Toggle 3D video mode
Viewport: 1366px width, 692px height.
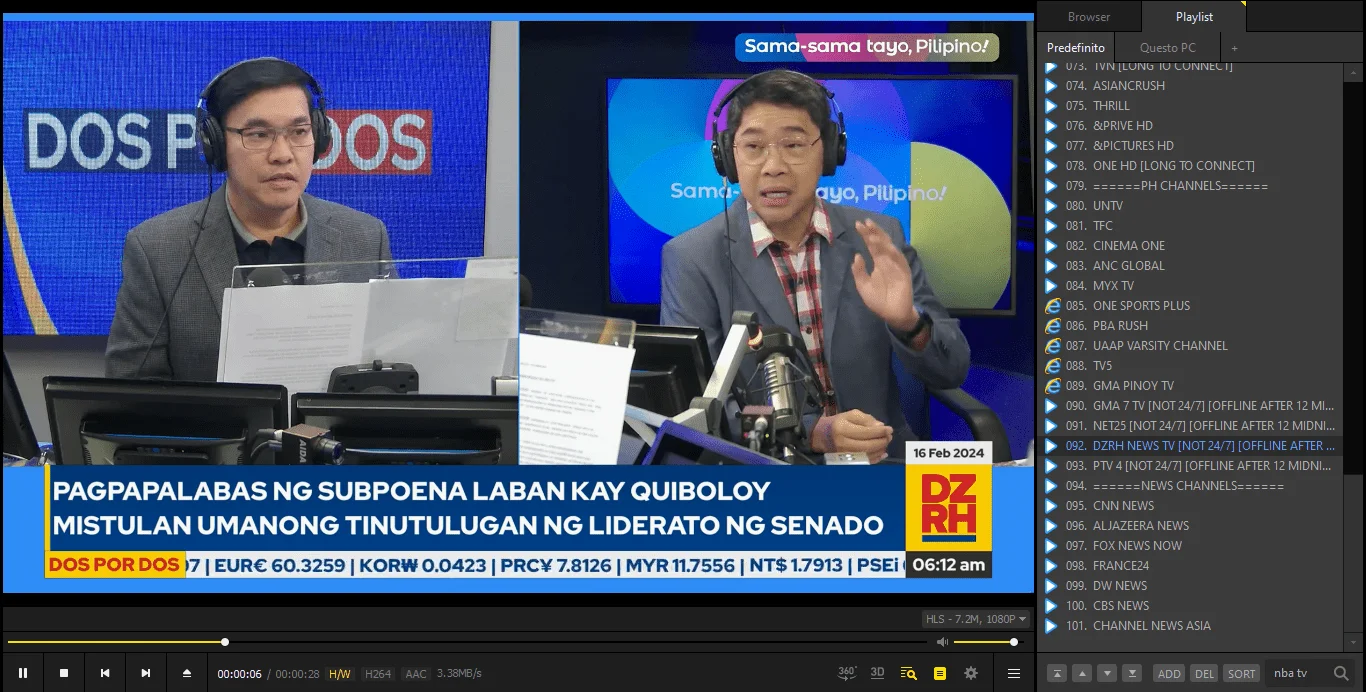(x=877, y=673)
